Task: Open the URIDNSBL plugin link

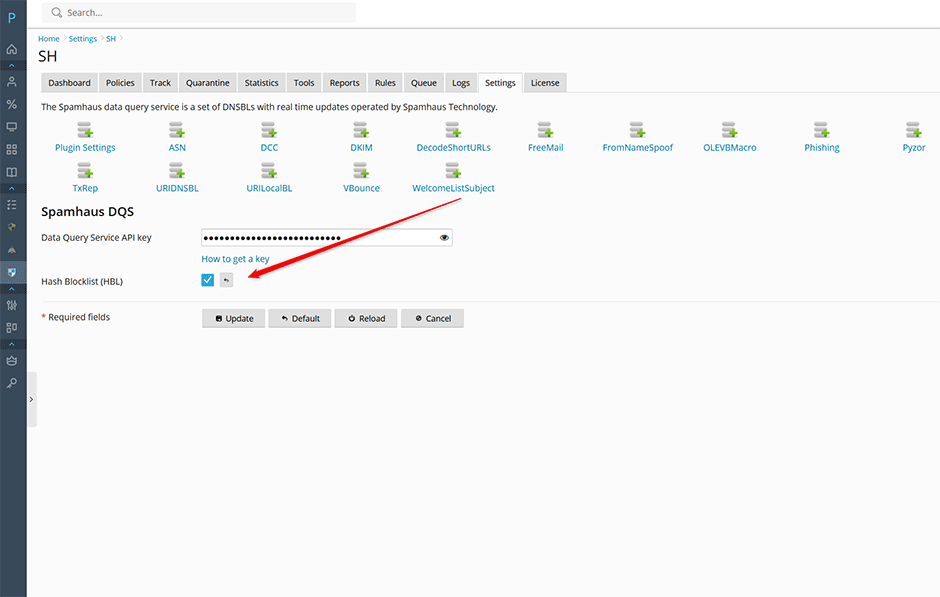Action: 177,188
